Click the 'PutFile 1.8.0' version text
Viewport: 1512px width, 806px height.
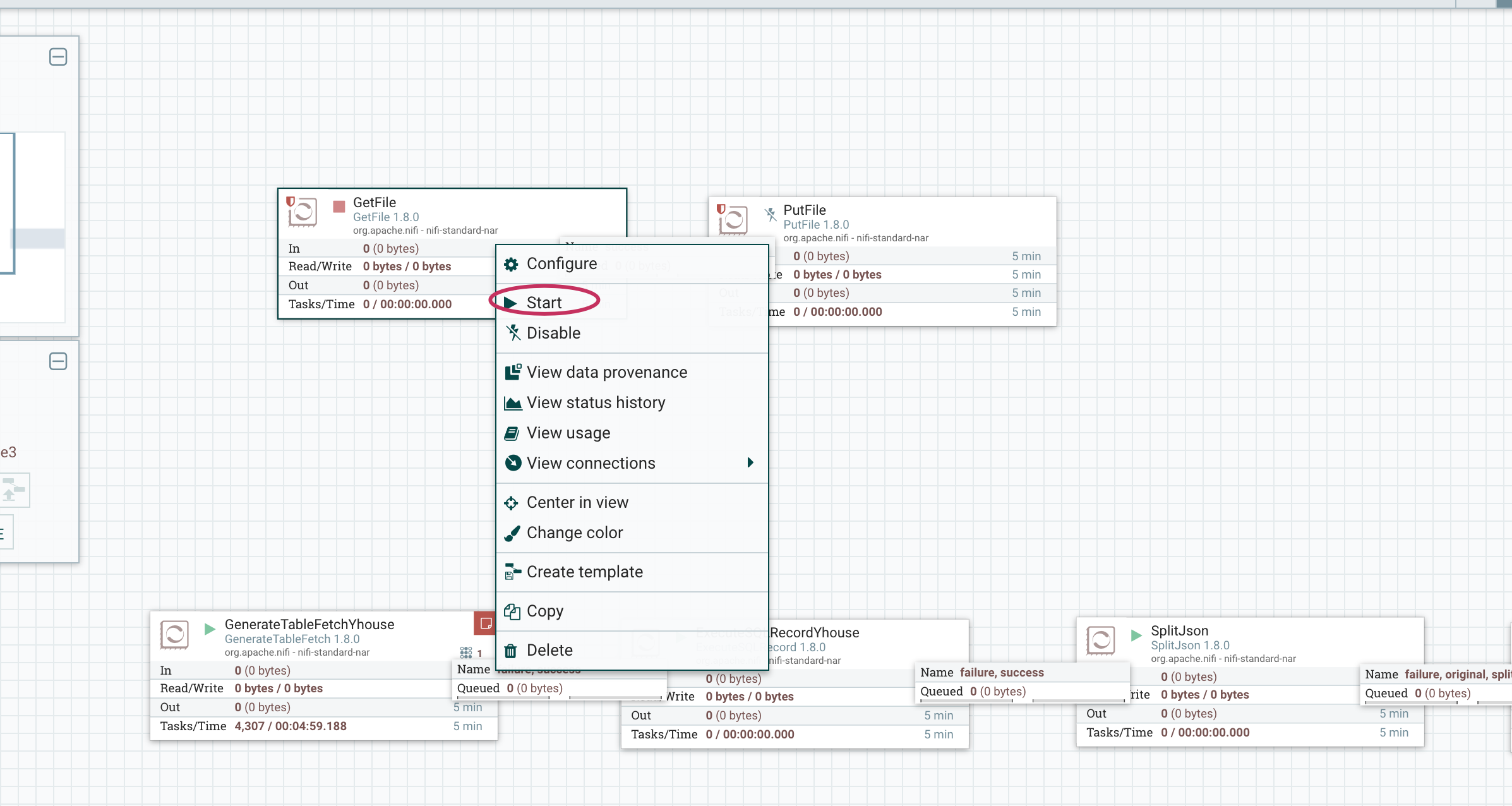click(x=816, y=224)
